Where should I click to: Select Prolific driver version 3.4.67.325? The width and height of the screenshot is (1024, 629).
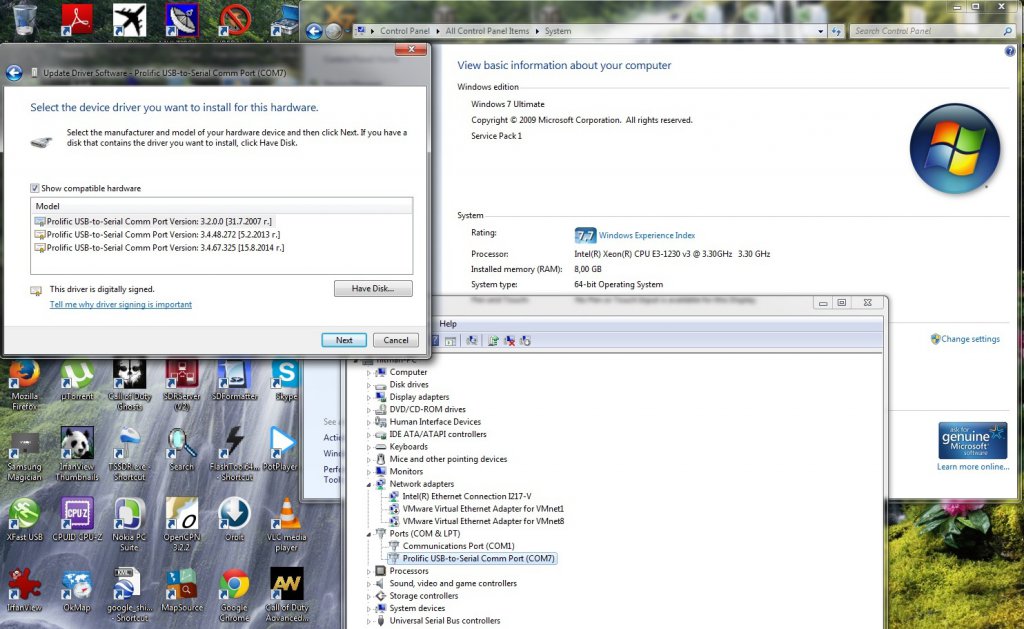click(165, 247)
